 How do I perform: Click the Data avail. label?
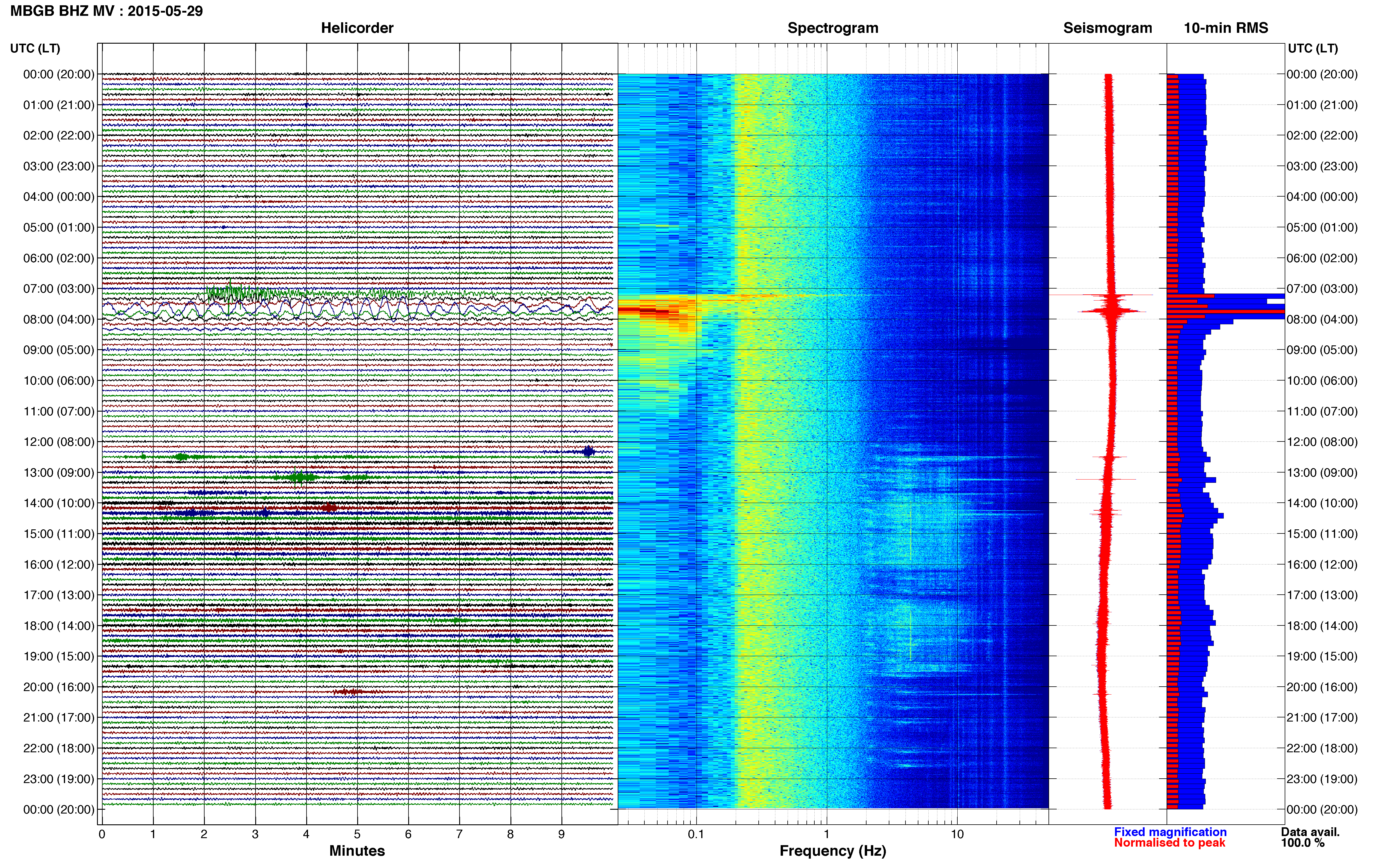[1310, 832]
